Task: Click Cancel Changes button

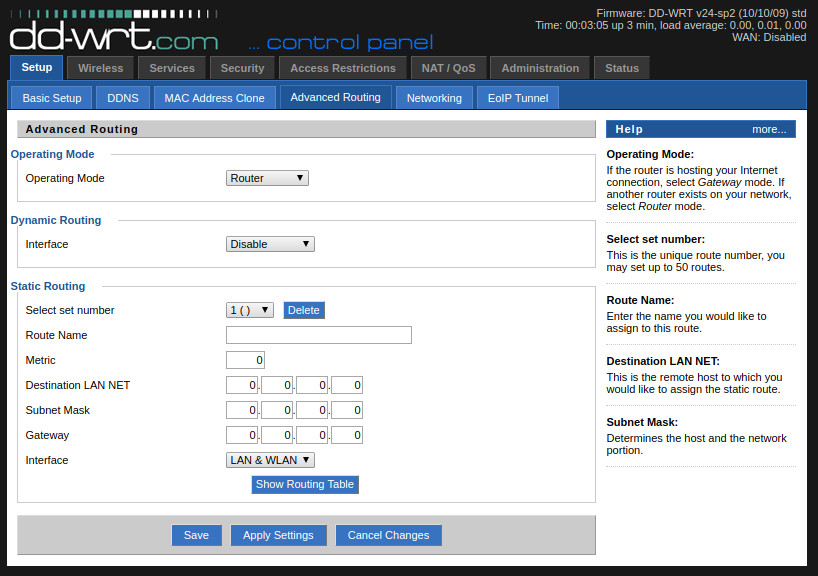Action: coord(388,535)
